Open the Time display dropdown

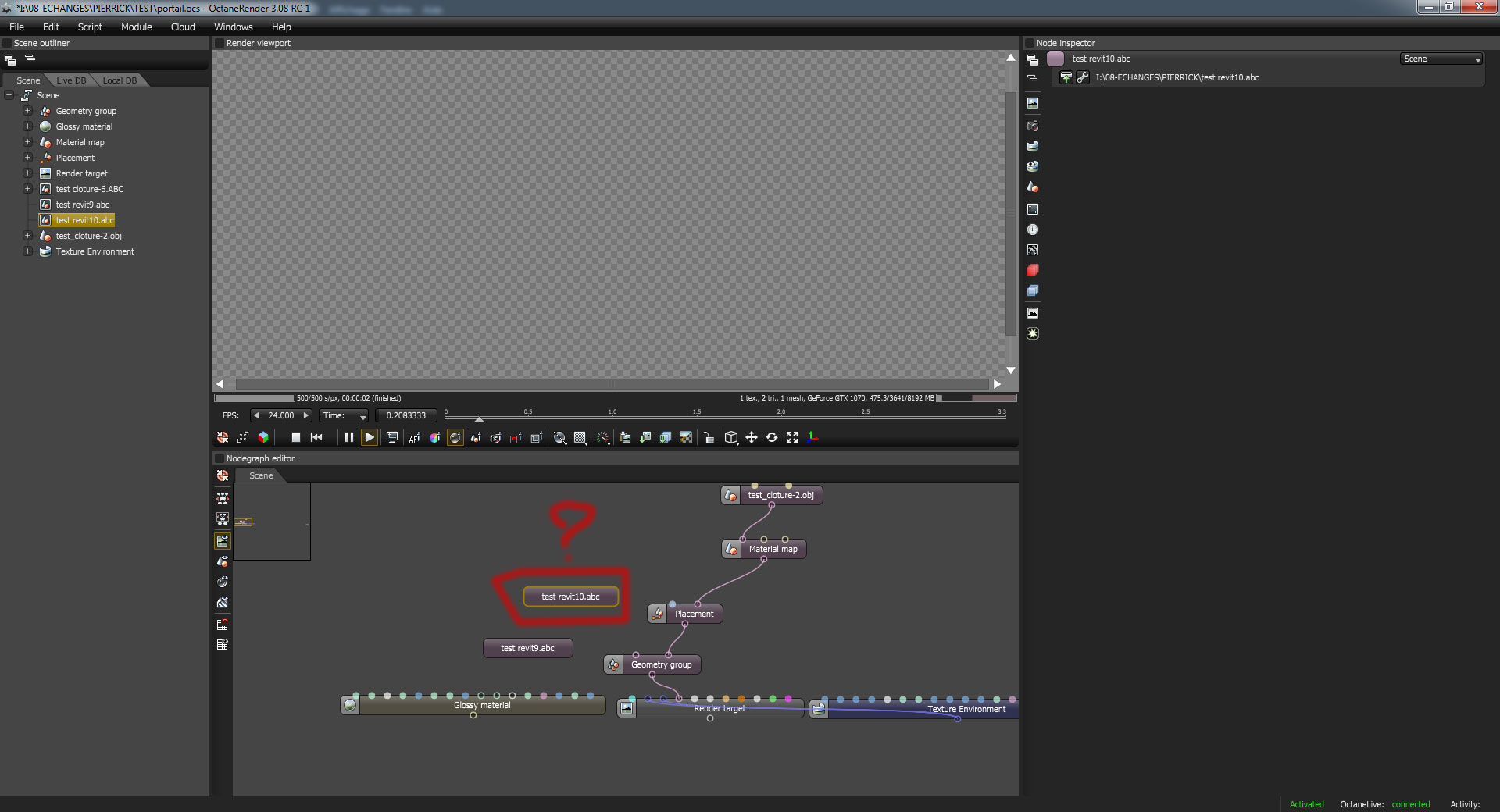click(x=344, y=415)
